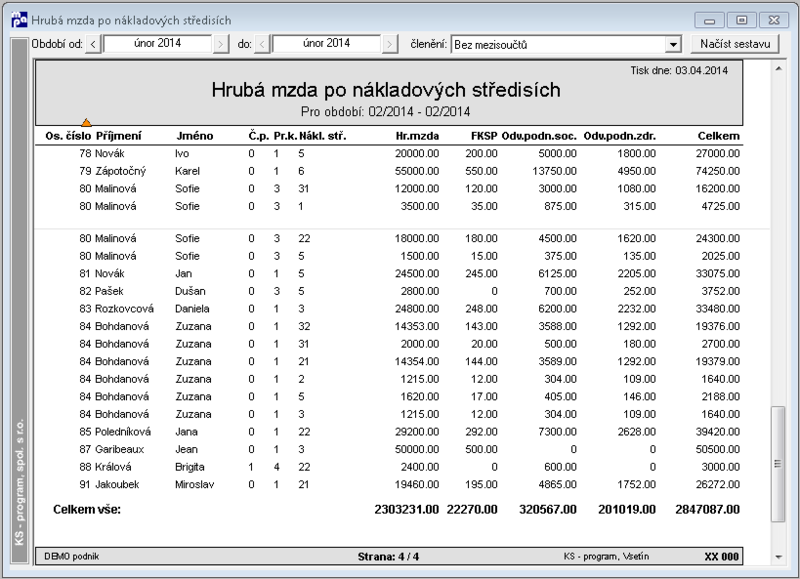800x579 pixels.
Task: Click the 'Jméno' column header
Action: coord(195,136)
